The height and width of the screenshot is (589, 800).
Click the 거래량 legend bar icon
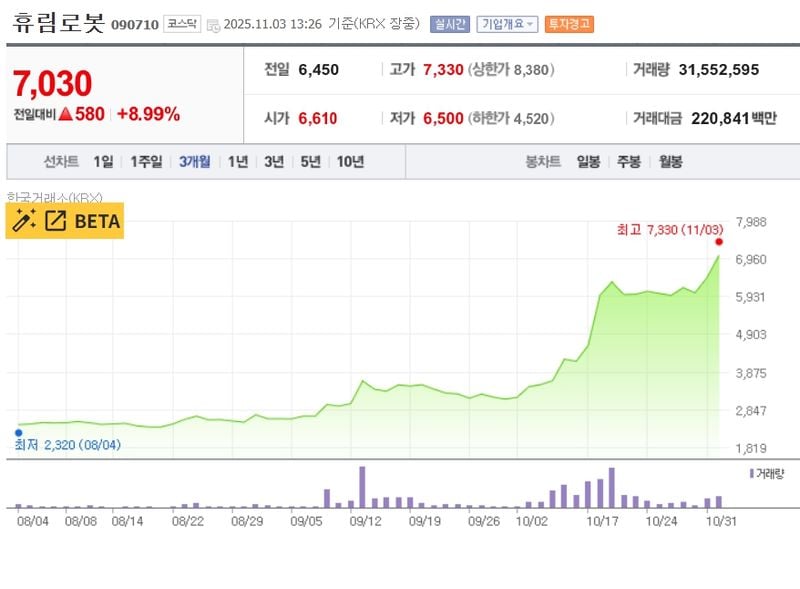(752, 472)
